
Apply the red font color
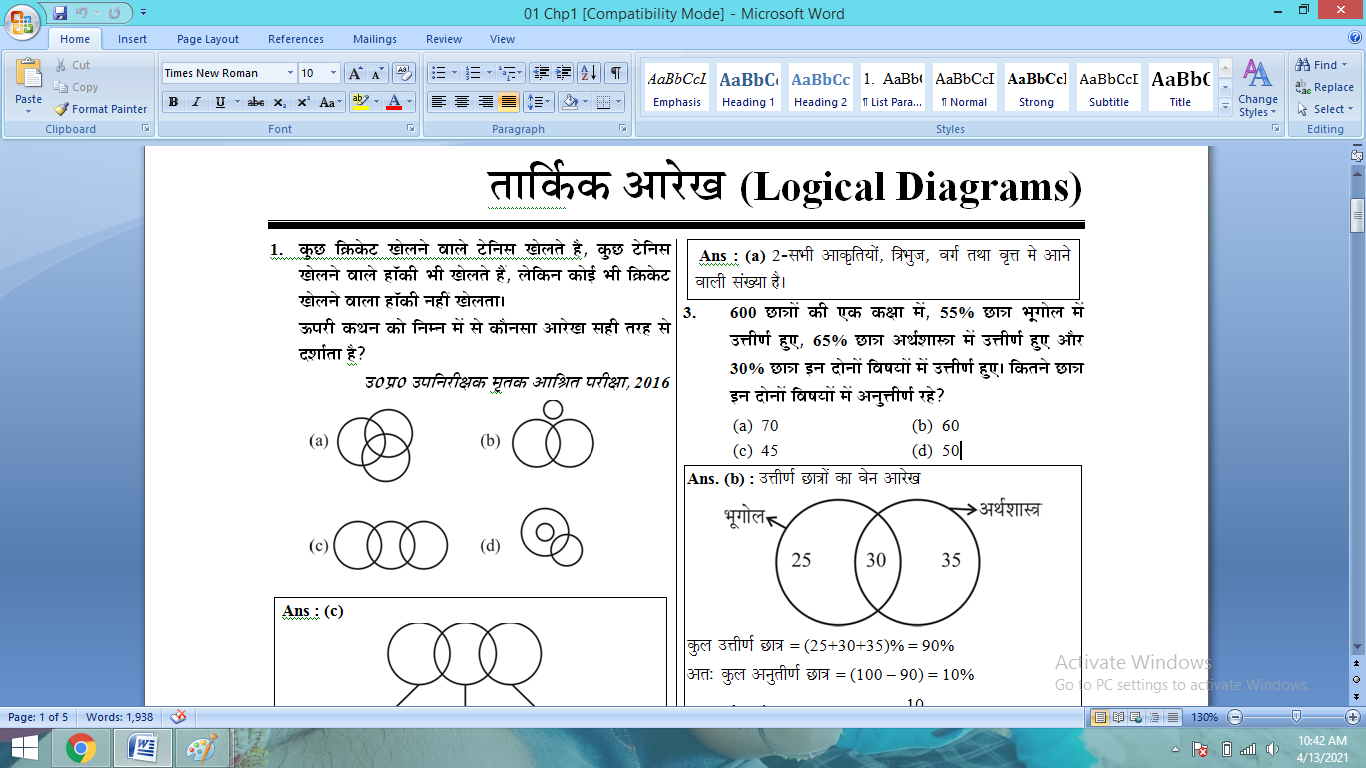[x=393, y=102]
